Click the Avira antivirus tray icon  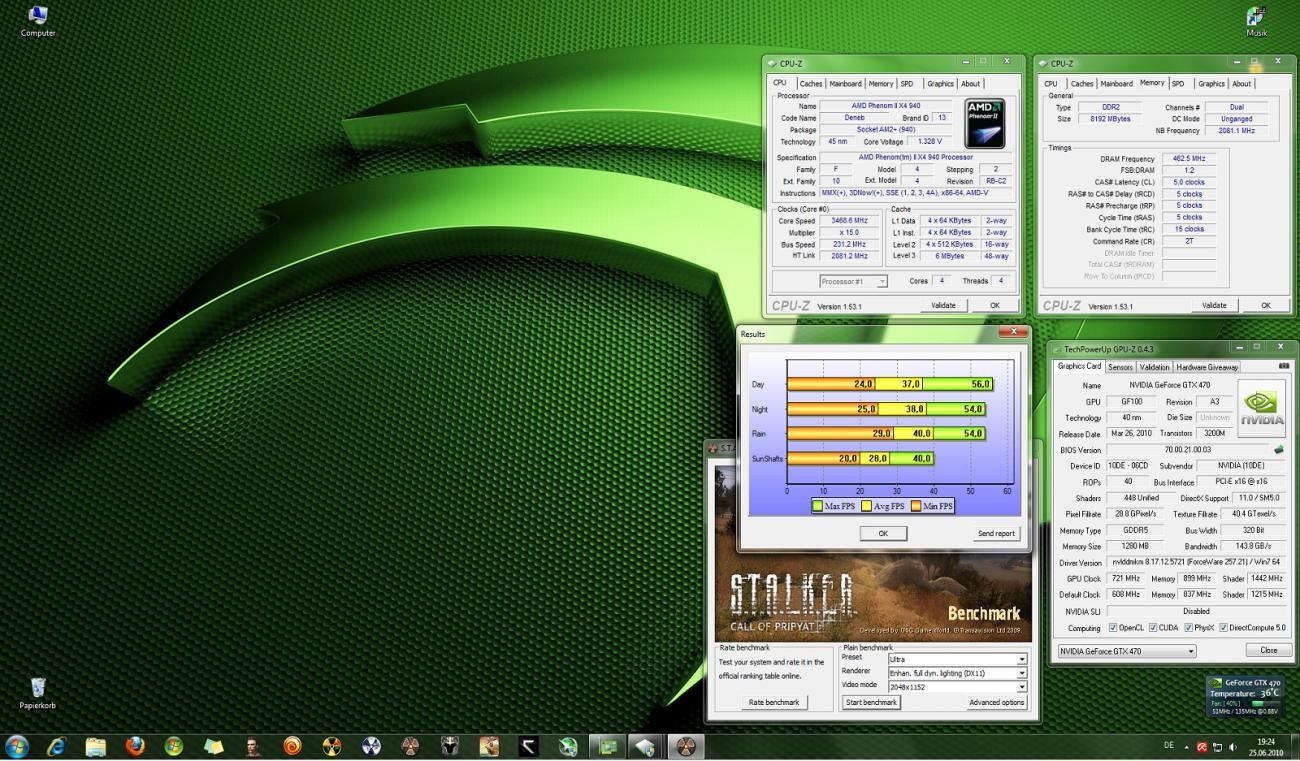click(x=1202, y=747)
